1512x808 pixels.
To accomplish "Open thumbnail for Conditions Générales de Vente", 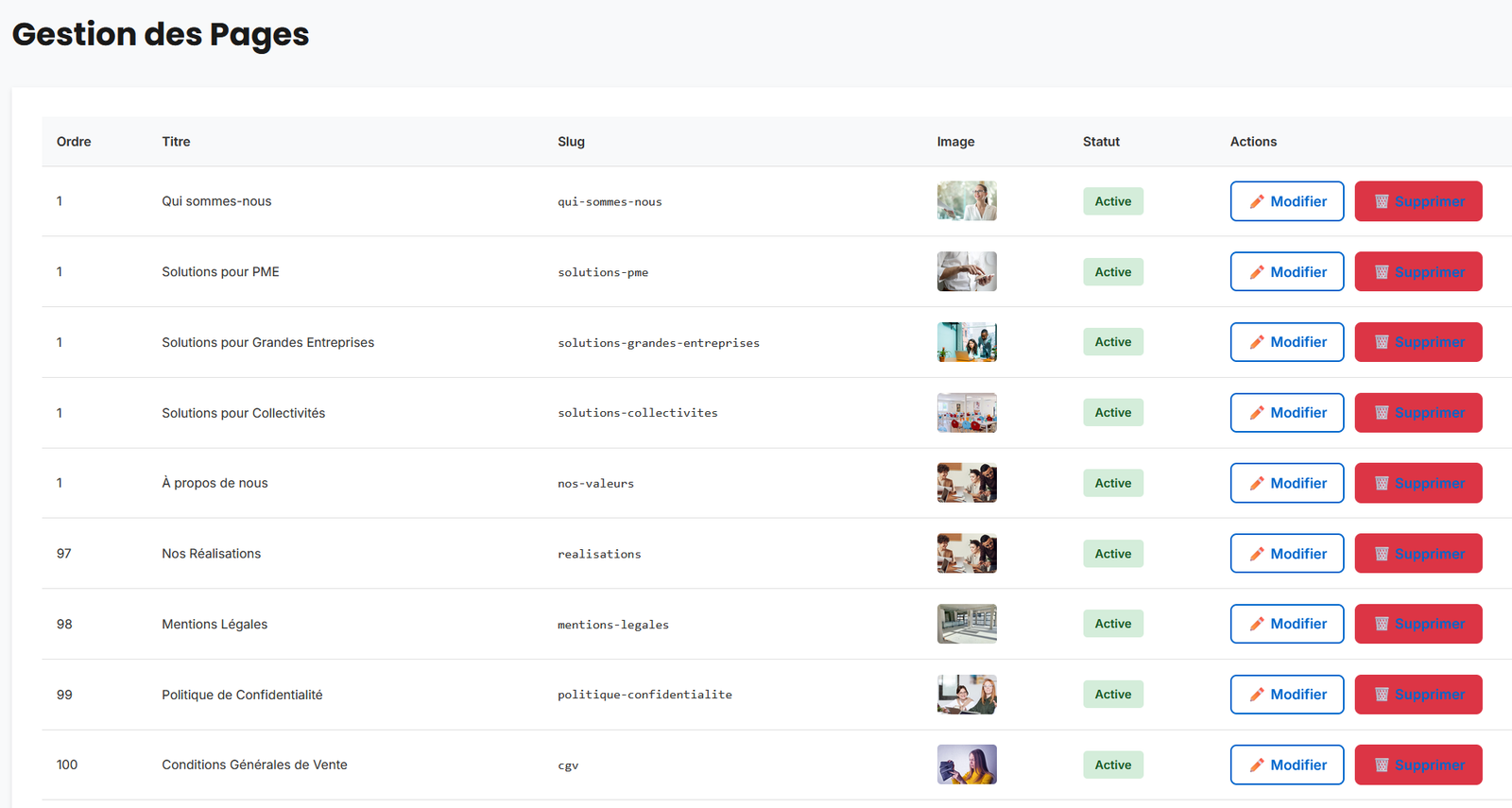I will click(x=967, y=765).
